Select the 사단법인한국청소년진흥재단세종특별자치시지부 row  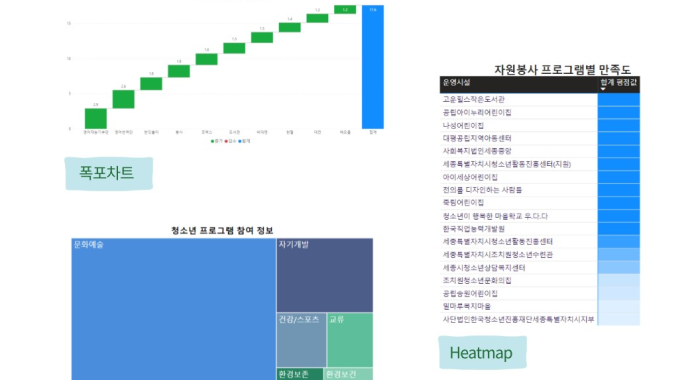(540, 319)
